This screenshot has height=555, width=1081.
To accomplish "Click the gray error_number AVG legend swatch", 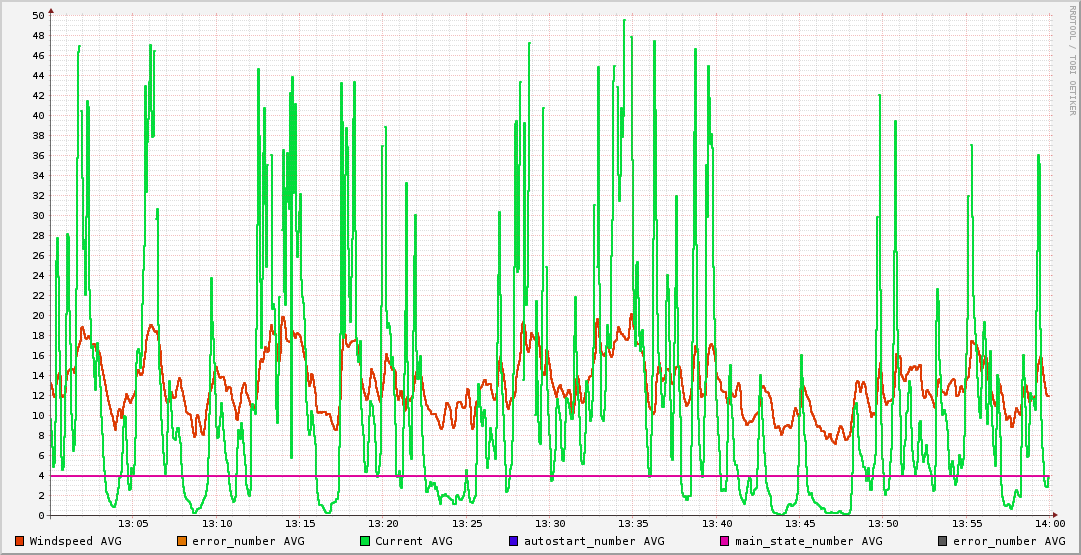I will (943, 541).
